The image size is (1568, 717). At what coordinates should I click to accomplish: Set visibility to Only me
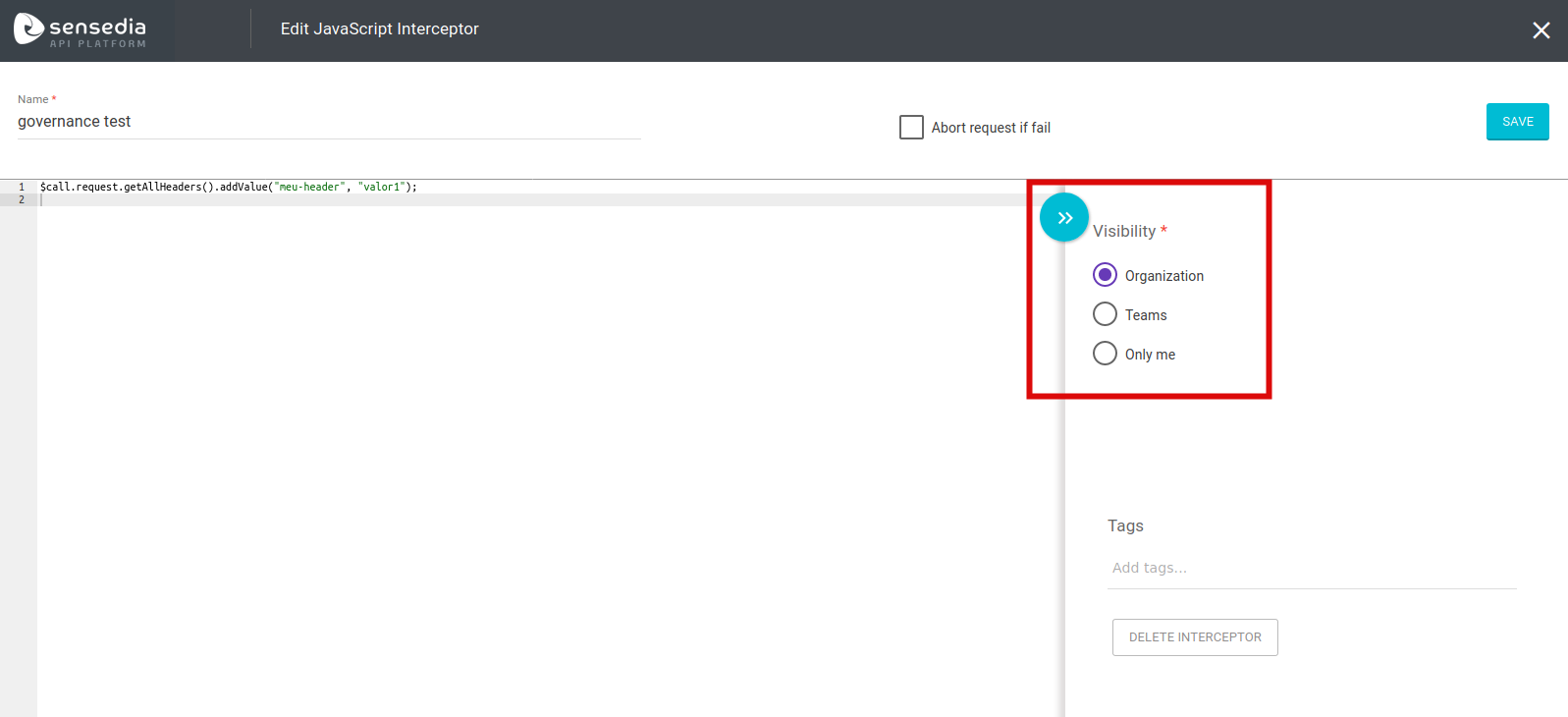click(1105, 354)
